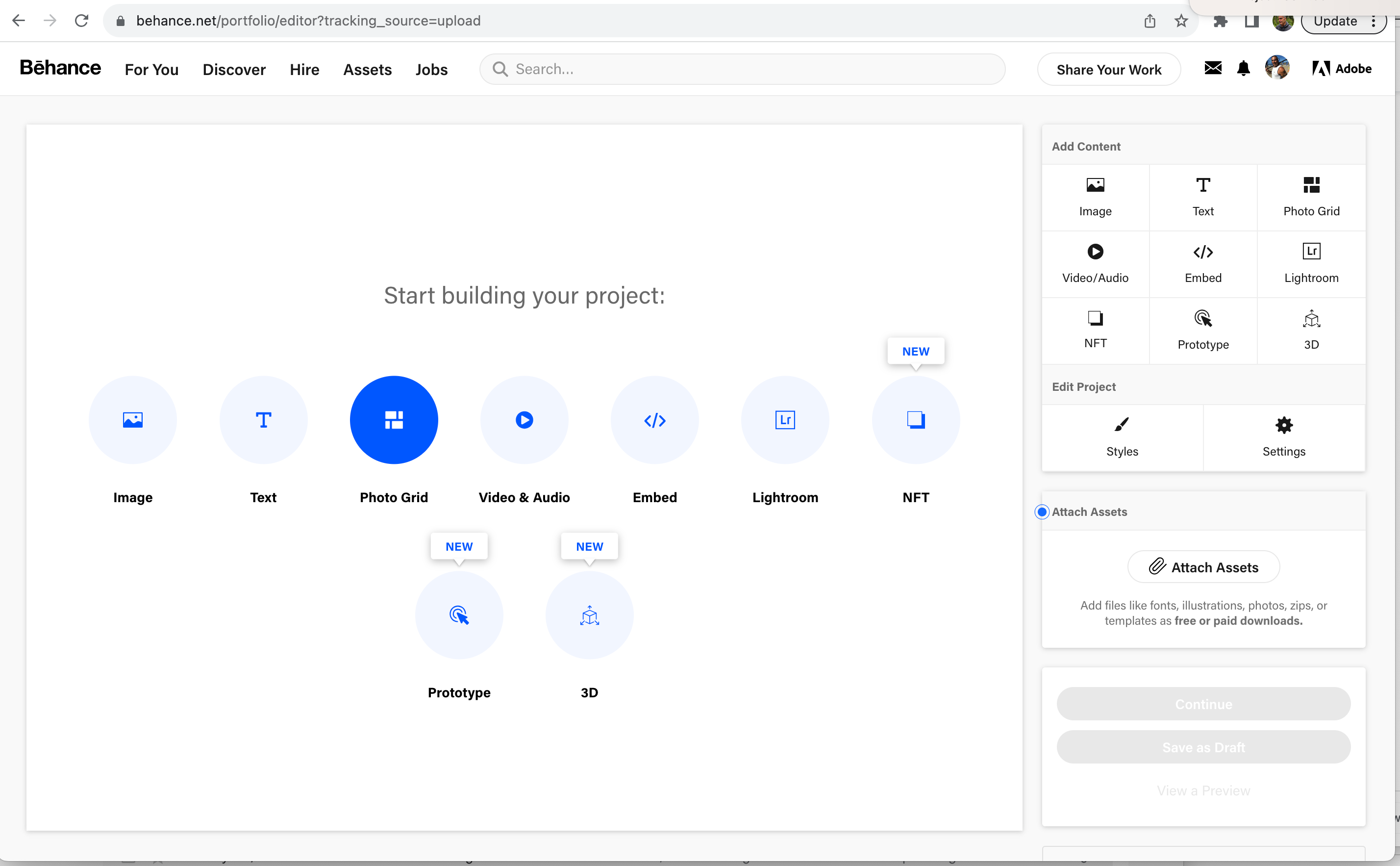Select the blue radio beside Attach Assets
1400x866 pixels.
pyautogui.click(x=1042, y=511)
